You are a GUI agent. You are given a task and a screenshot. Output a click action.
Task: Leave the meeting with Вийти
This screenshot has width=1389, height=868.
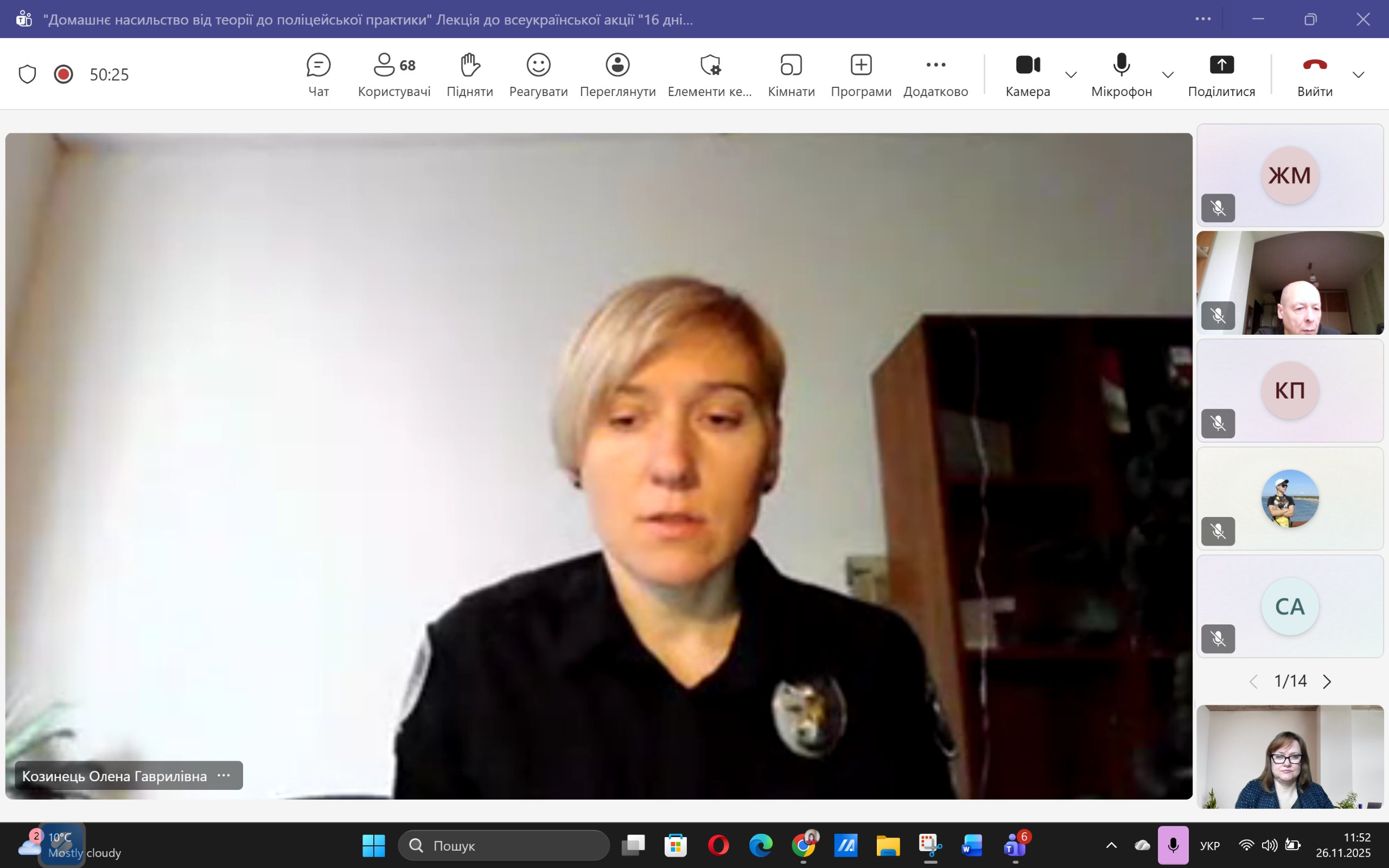(x=1314, y=75)
